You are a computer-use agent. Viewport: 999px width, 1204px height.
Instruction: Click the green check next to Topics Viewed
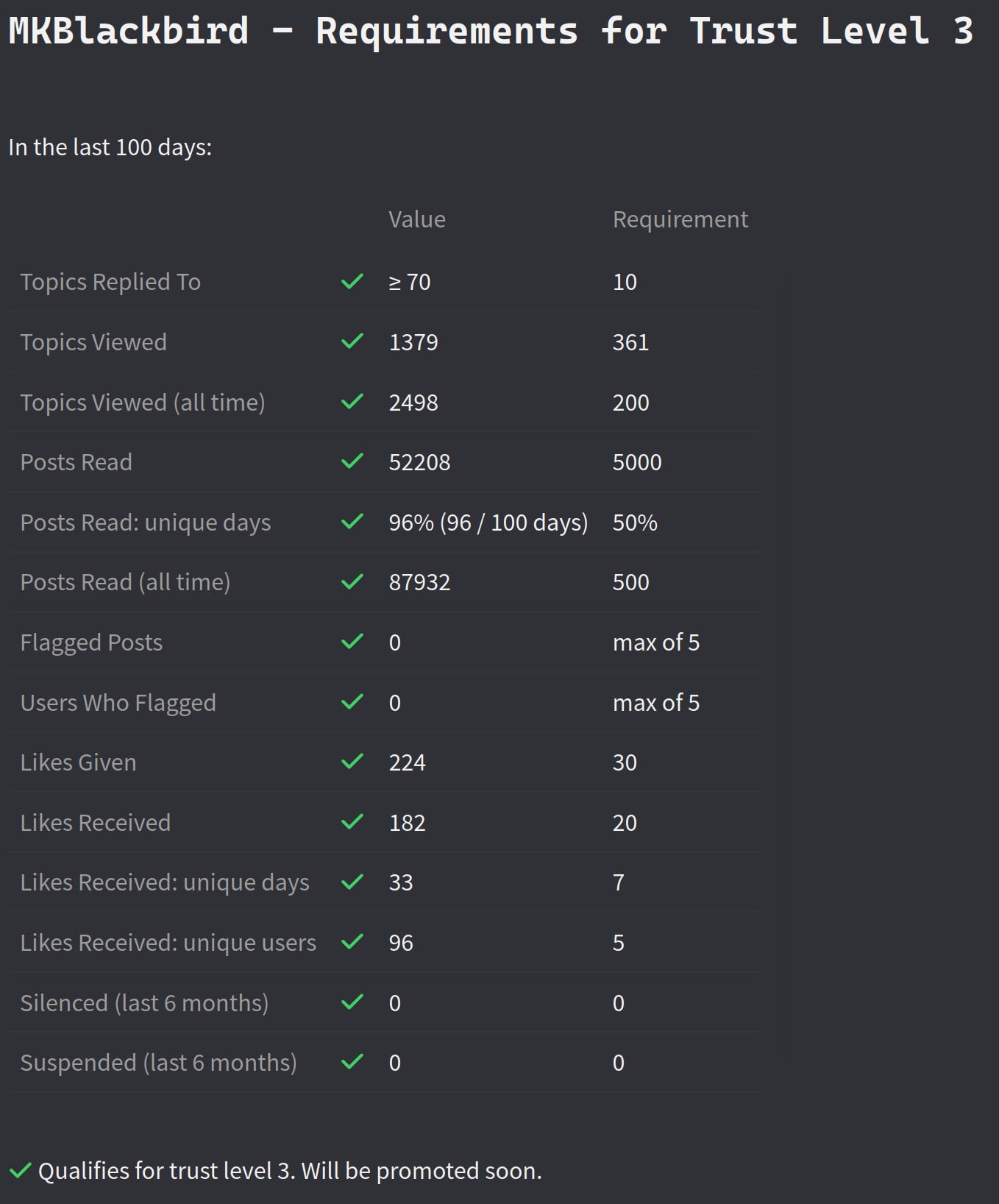coord(352,342)
